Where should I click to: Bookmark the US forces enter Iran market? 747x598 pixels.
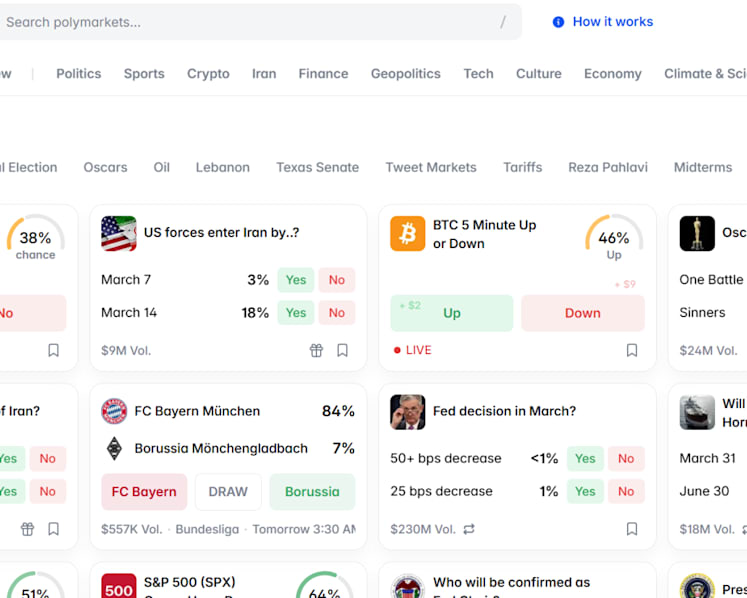342,350
